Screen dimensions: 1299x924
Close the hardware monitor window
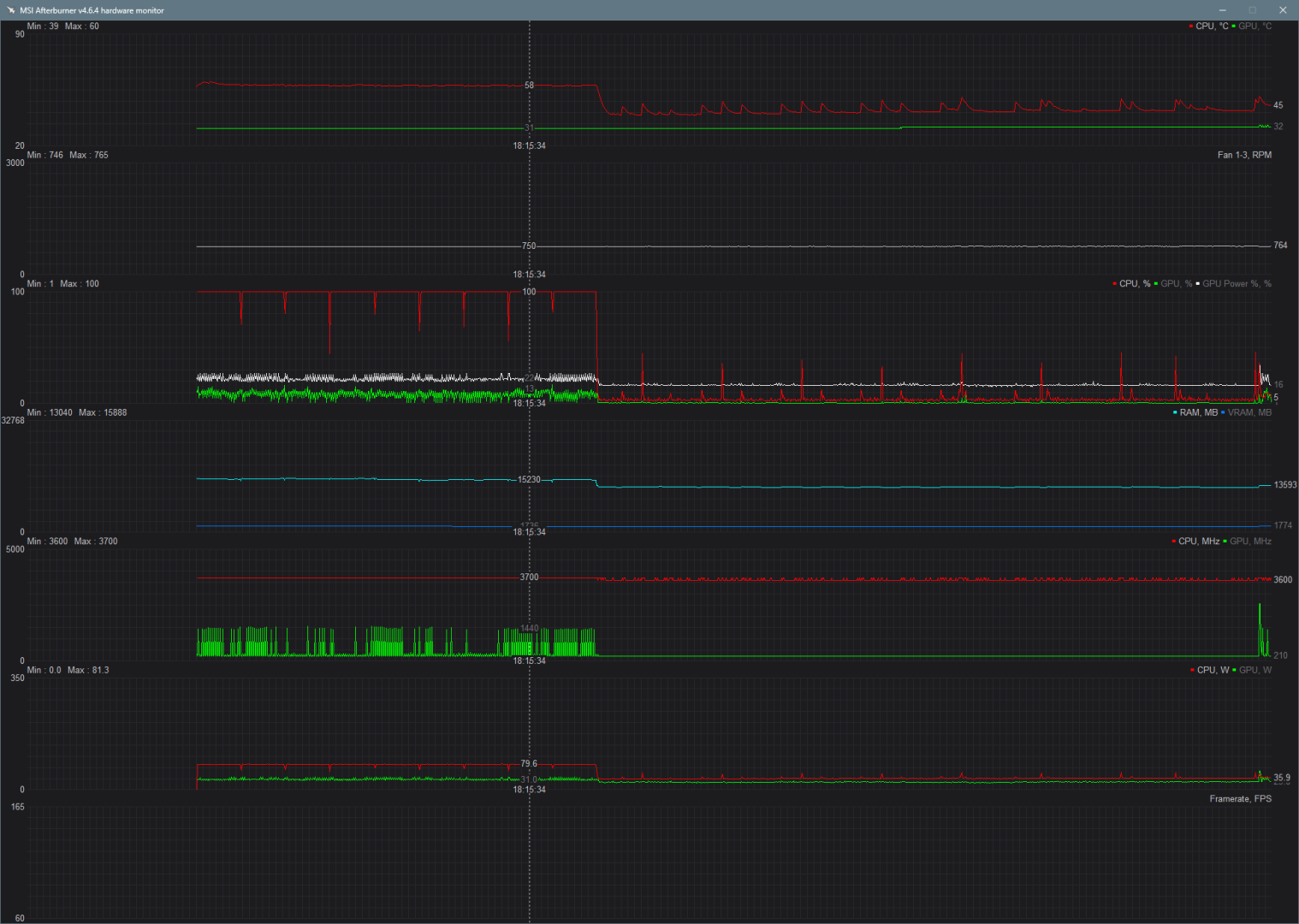[1283, 10]
